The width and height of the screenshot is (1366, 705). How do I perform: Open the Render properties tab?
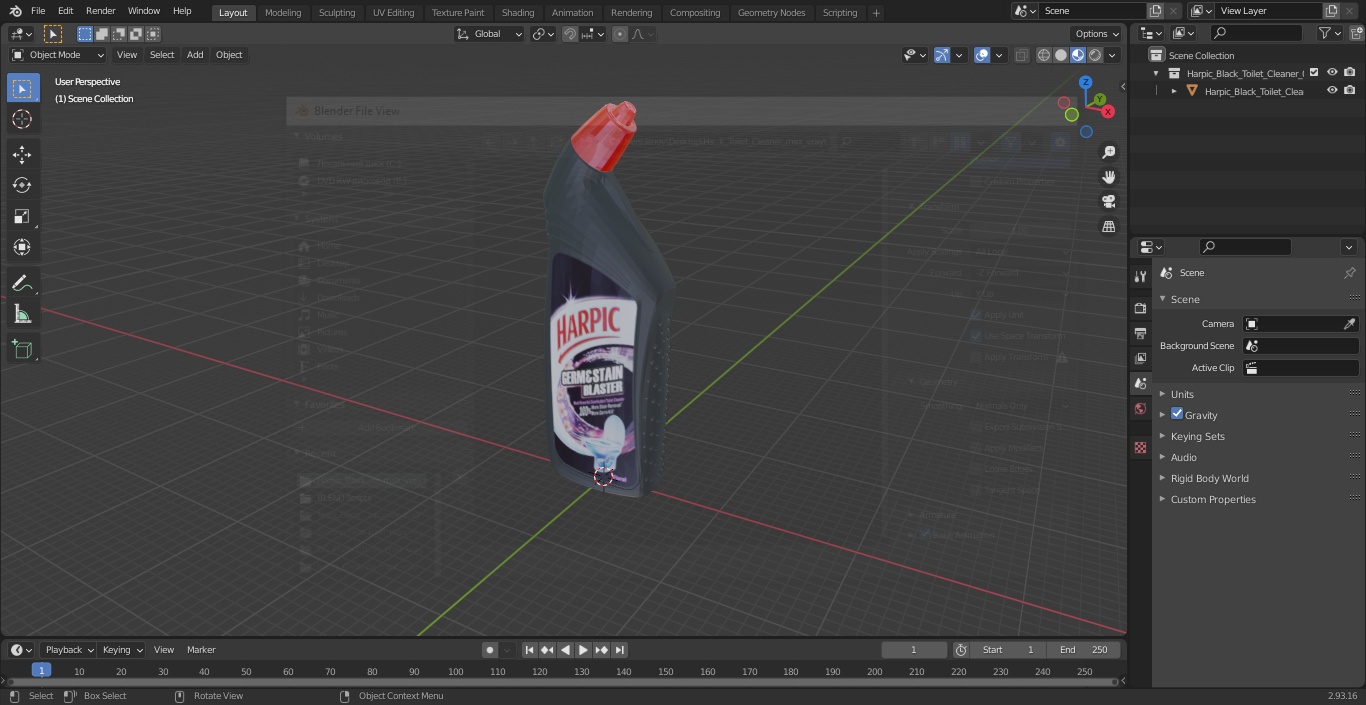(1140, 308)
